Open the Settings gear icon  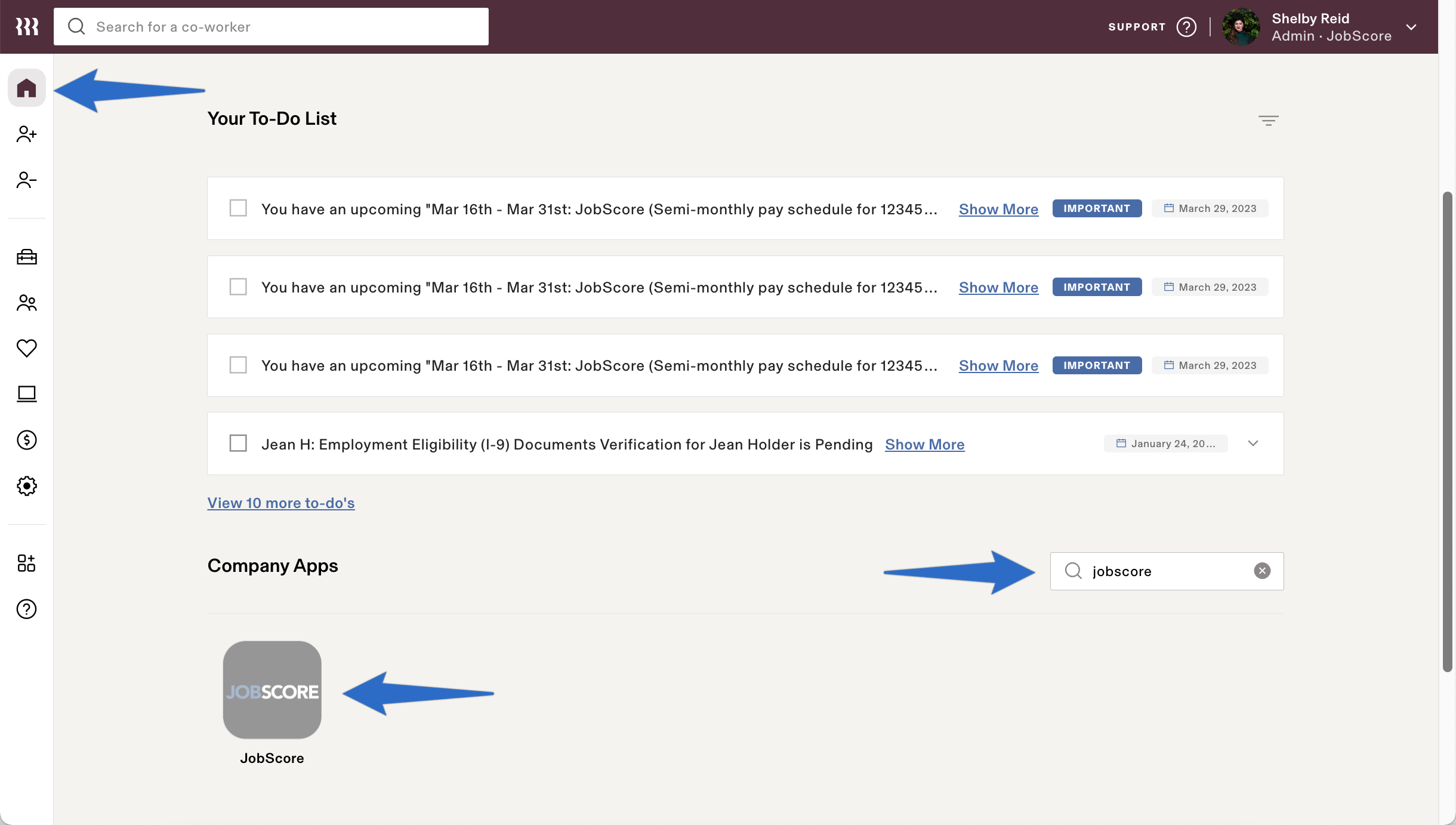coord(27,486)
